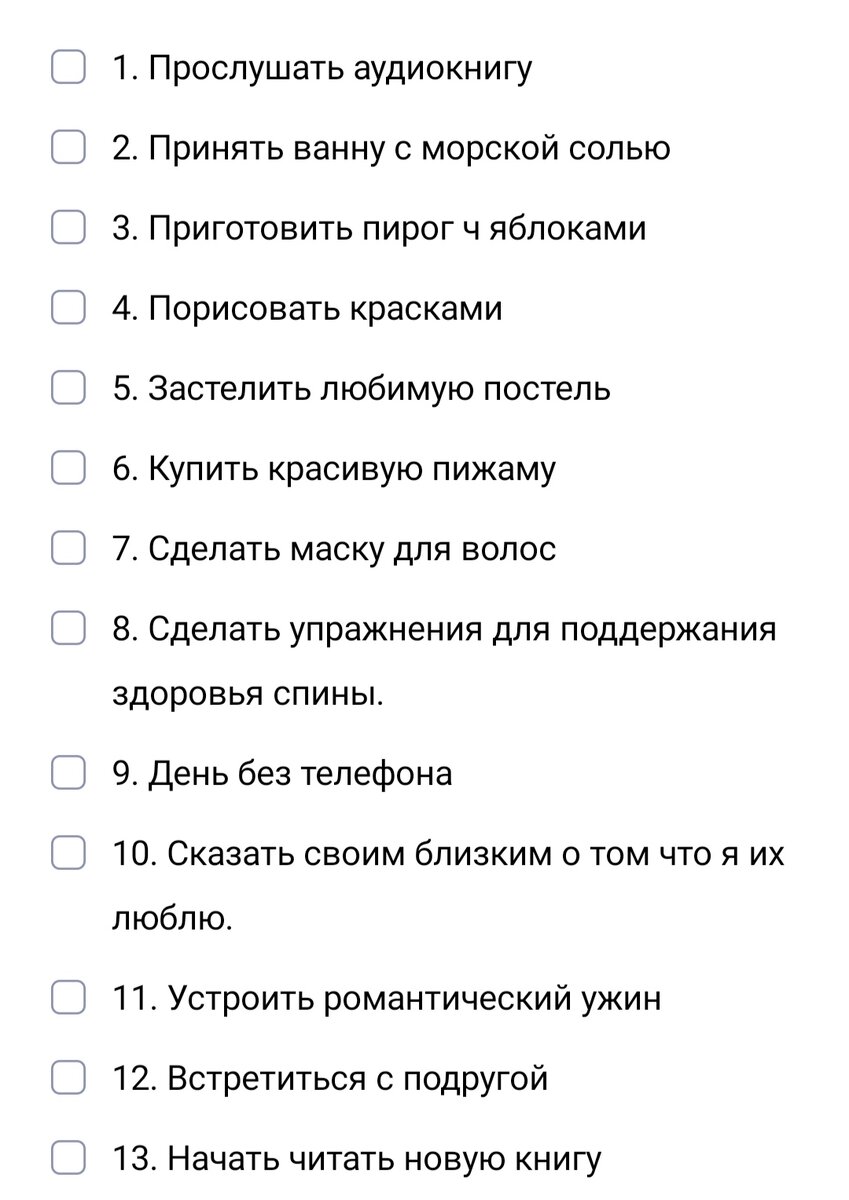Viewport: 849px width, 1200px height.
Task: Tick item 10 about telling loved ones
Action: point(68,853)
